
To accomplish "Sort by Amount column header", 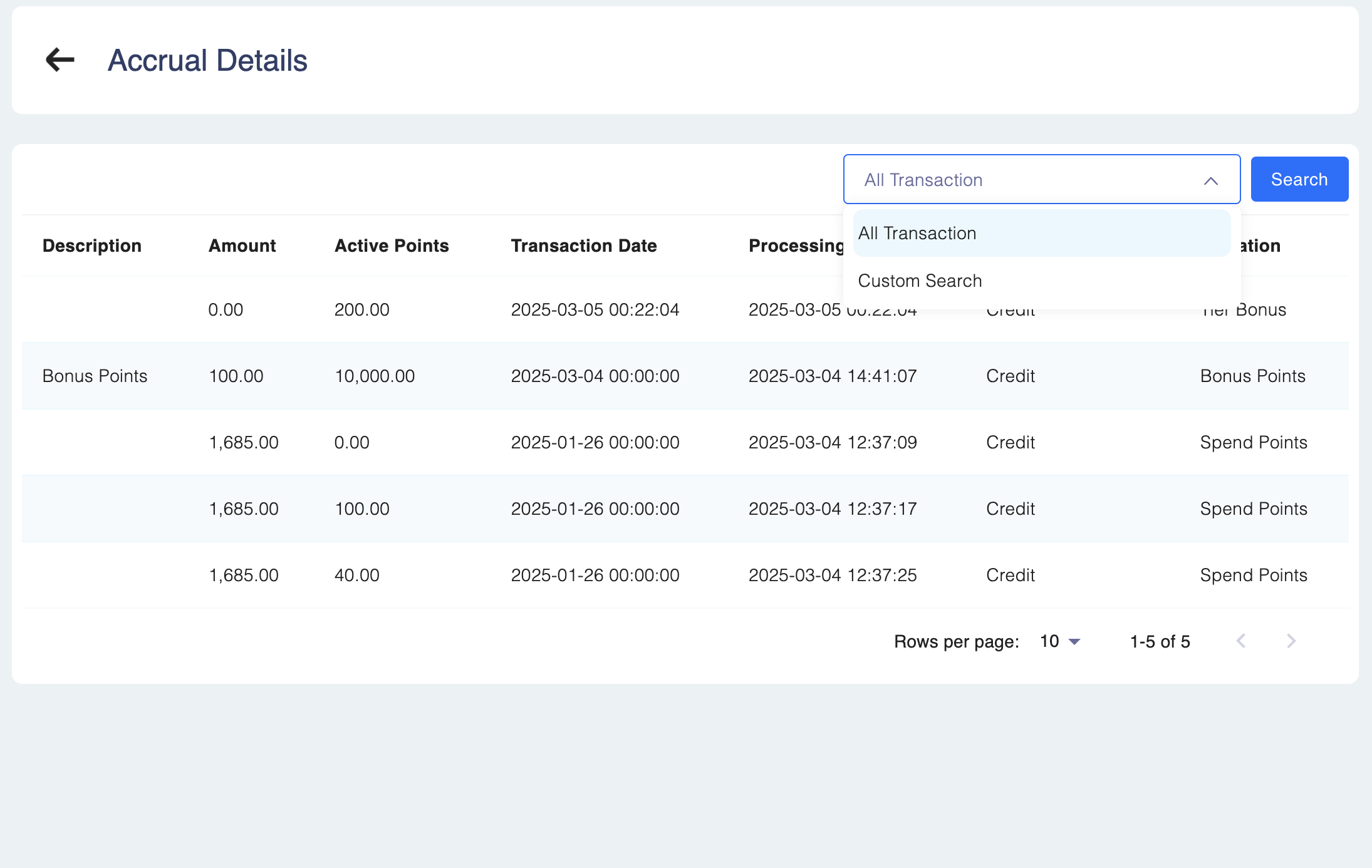I will click(x=242, y=245).
